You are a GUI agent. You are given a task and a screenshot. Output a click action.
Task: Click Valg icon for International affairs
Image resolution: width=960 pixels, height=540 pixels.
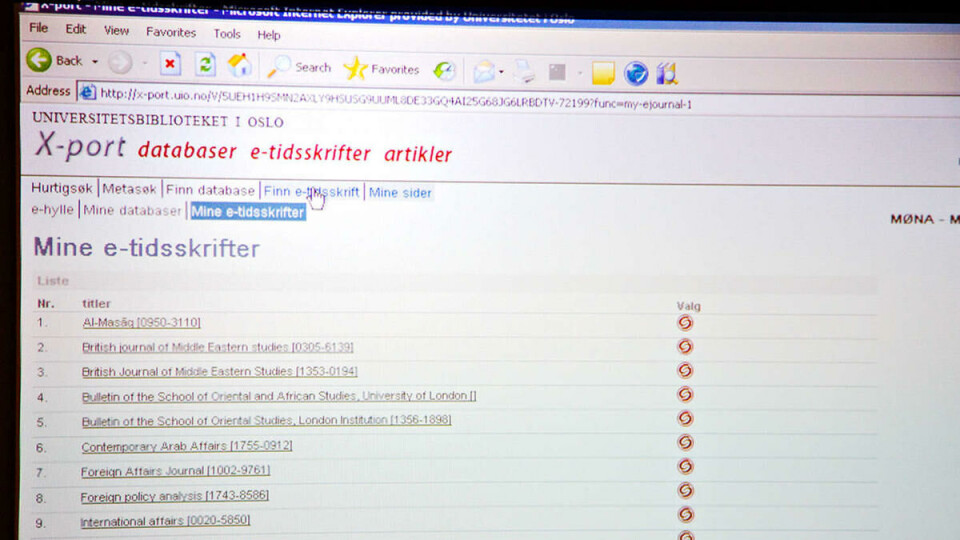pyautogui.click(x=685, y=514)
